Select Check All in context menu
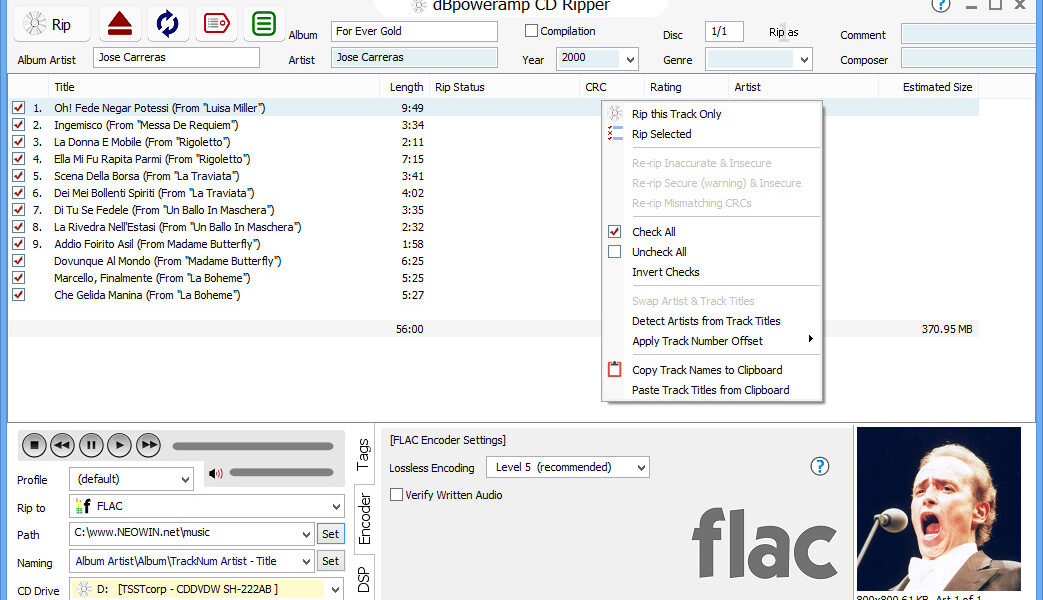The height and width of the screenshot is (600, 1043). (x=653, y=231)
